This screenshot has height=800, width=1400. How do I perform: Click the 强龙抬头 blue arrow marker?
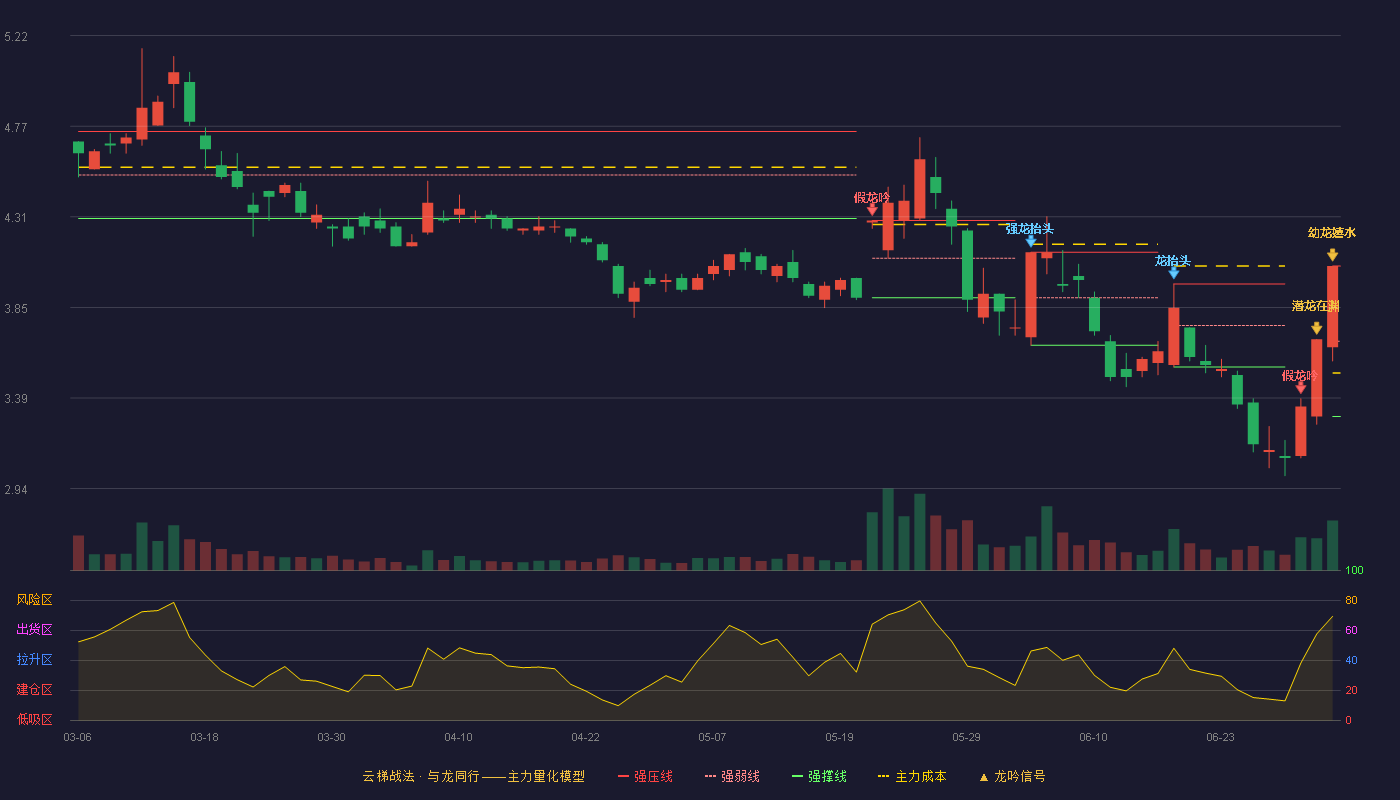(1030, 241)
